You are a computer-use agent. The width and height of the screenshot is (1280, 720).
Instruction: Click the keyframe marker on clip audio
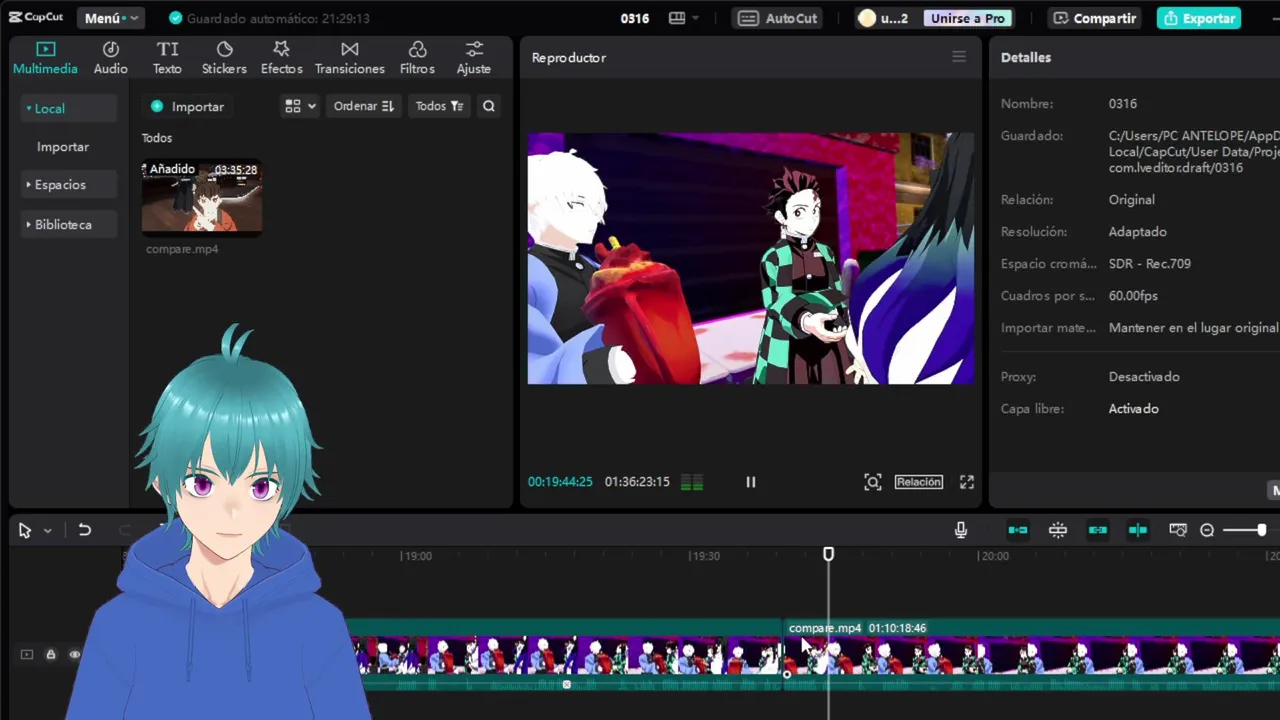[567, 685]
